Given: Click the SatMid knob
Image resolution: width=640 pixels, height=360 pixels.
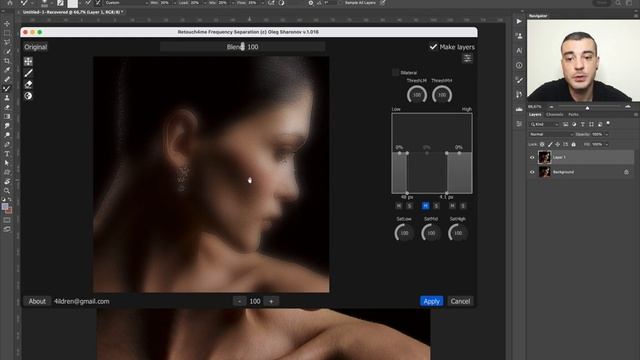Looking at the screenshot, I should (x=431, y=233).
